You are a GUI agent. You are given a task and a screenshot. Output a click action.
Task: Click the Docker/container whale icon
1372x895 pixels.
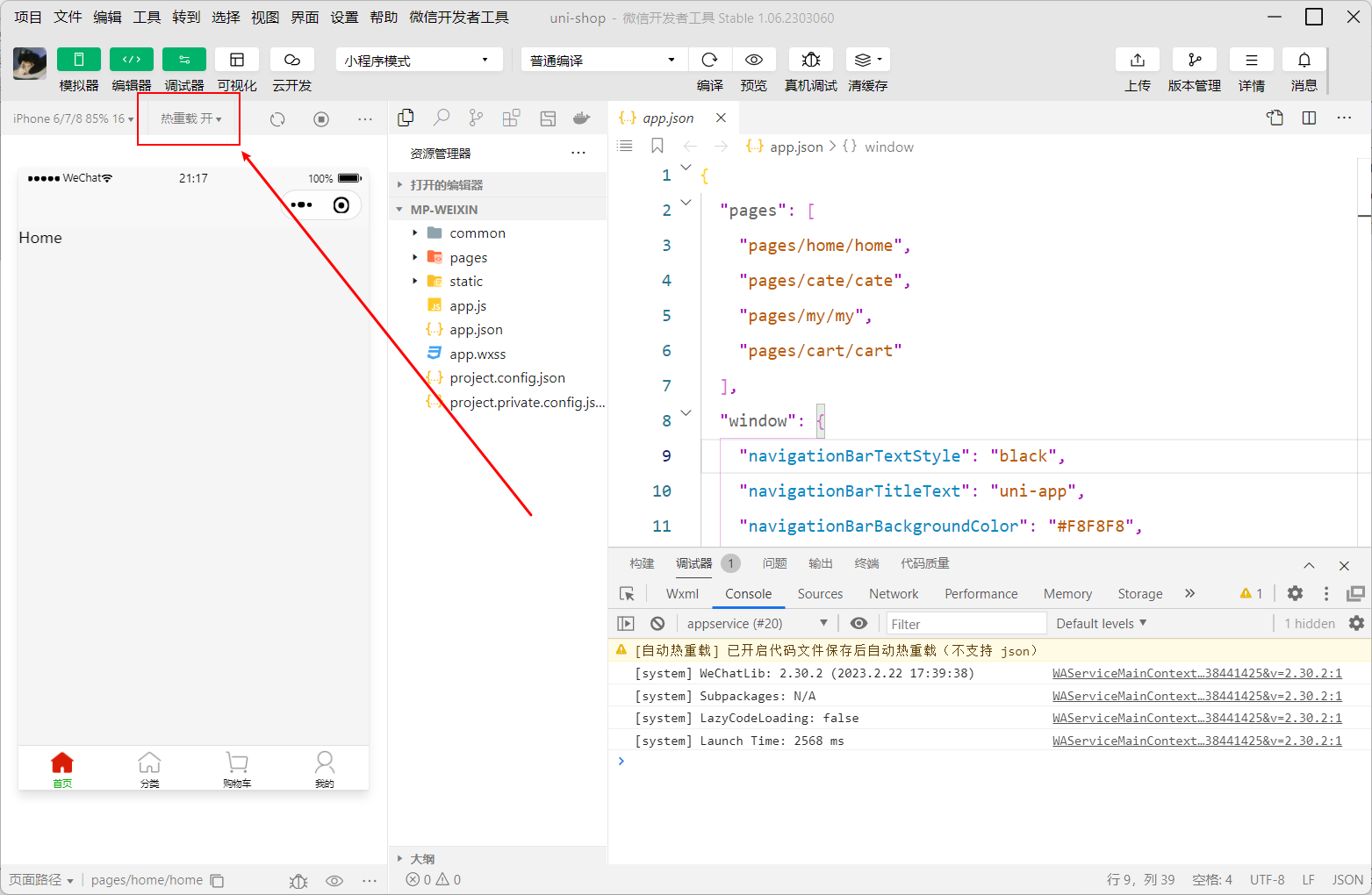pyautogui.click(x=581, y=117)
